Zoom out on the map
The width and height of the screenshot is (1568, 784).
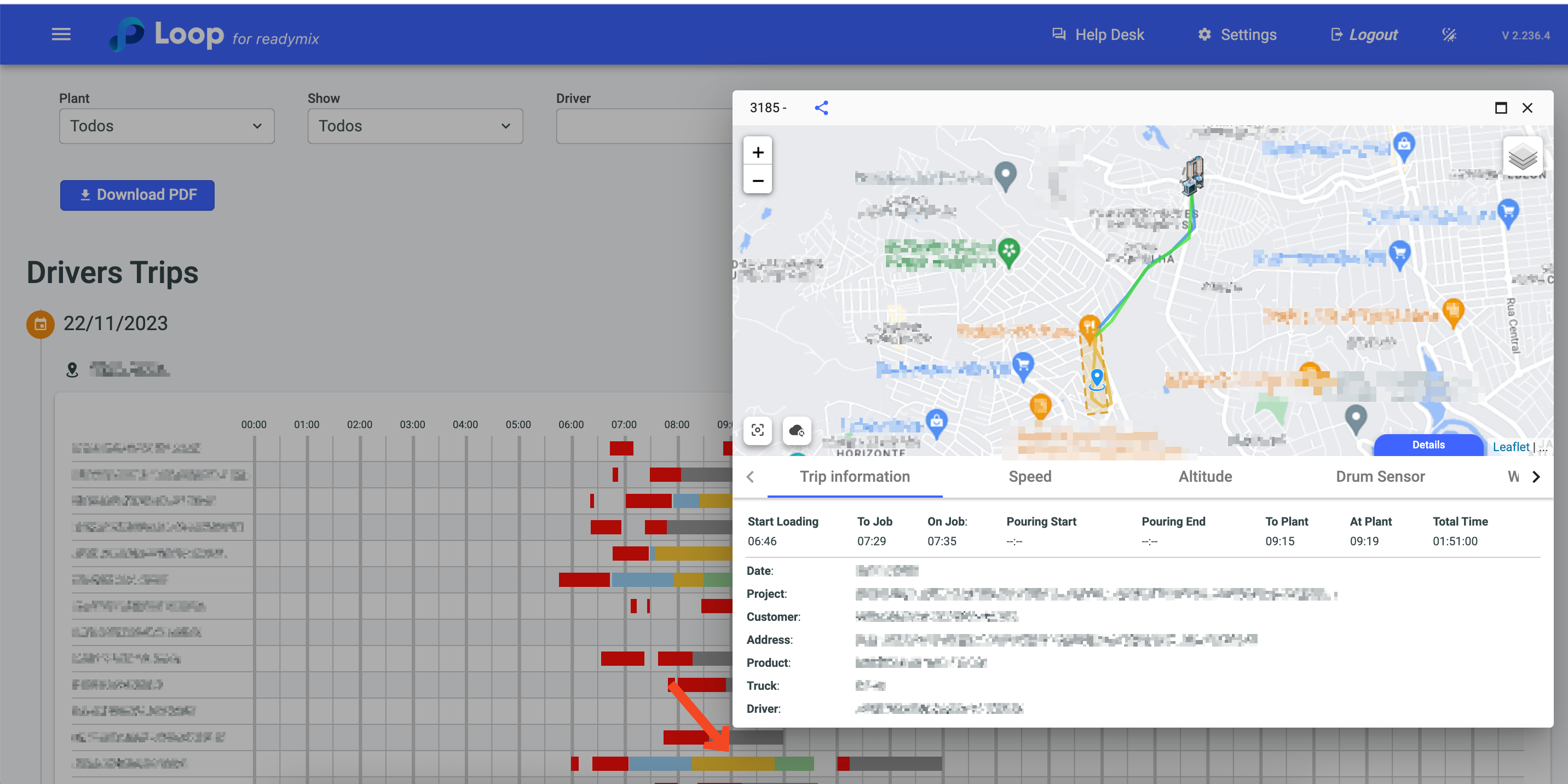(x=757, y=181)
